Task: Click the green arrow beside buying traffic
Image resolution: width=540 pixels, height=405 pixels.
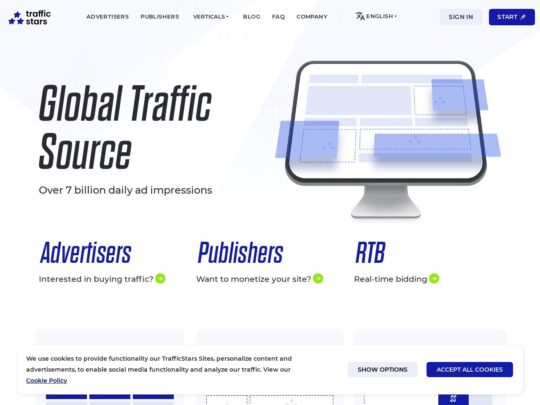Action: (x=160, y=278)
